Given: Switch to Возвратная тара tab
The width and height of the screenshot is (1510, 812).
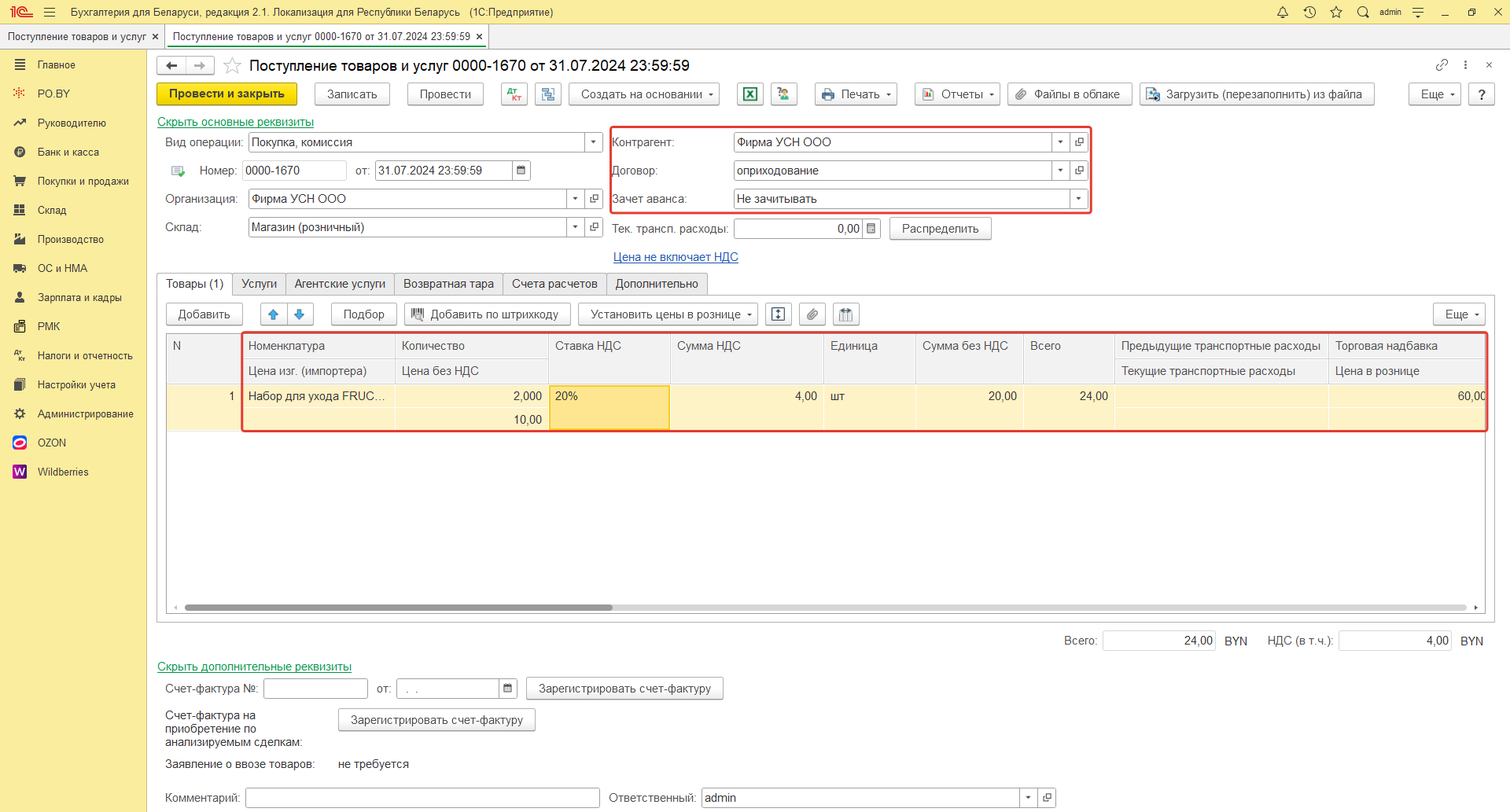Looking at the screenshot, I should click(x=448, y=284).
